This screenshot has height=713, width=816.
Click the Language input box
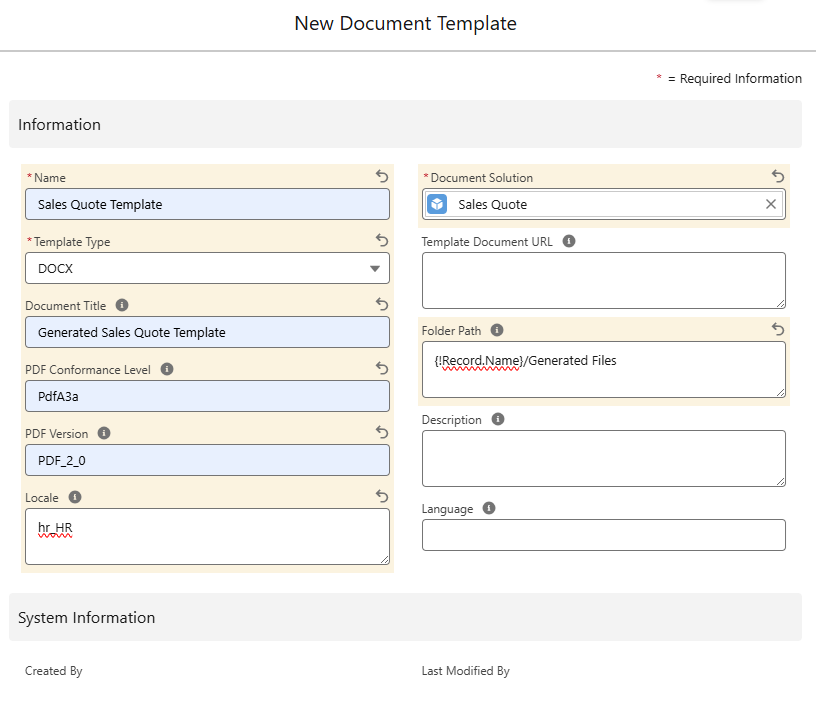[603, 535]
